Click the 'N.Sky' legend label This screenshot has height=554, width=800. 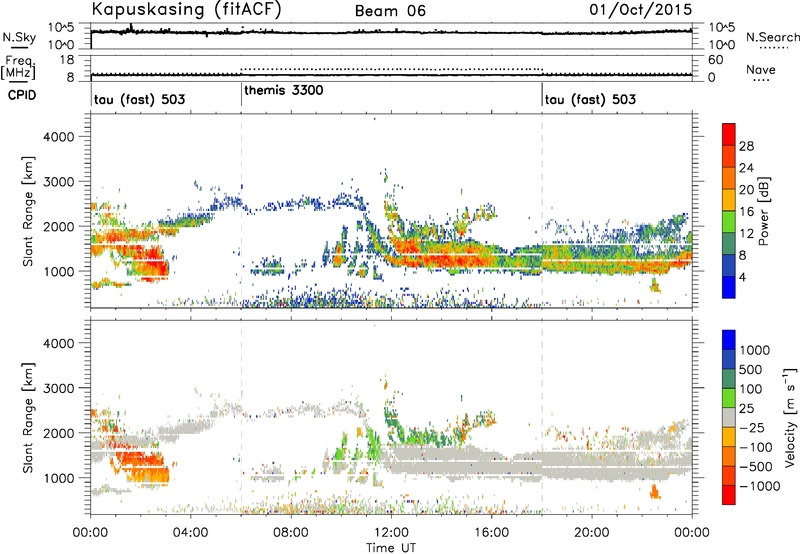click(19, 37)
